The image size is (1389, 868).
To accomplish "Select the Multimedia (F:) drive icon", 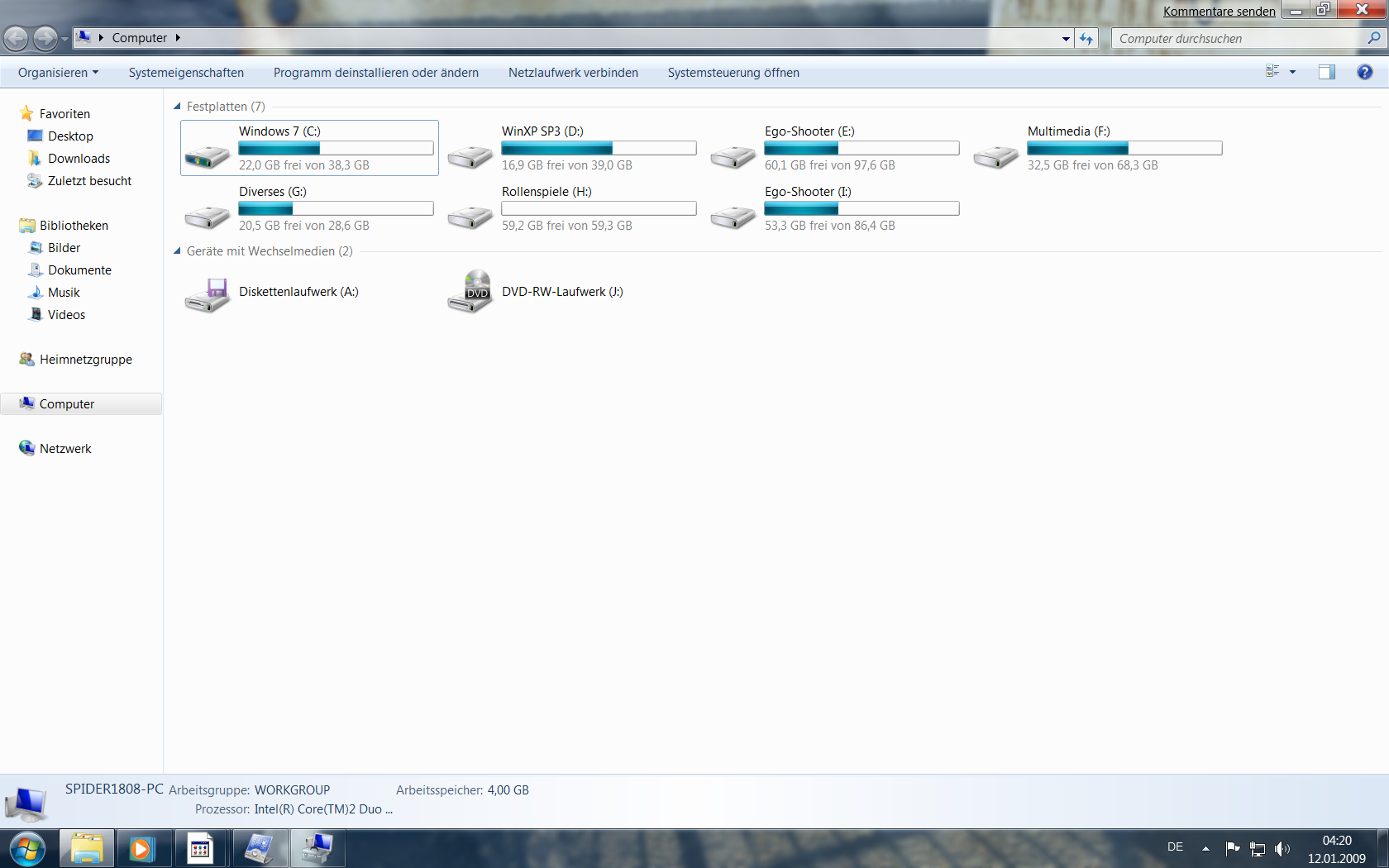I will coord(995,155).
